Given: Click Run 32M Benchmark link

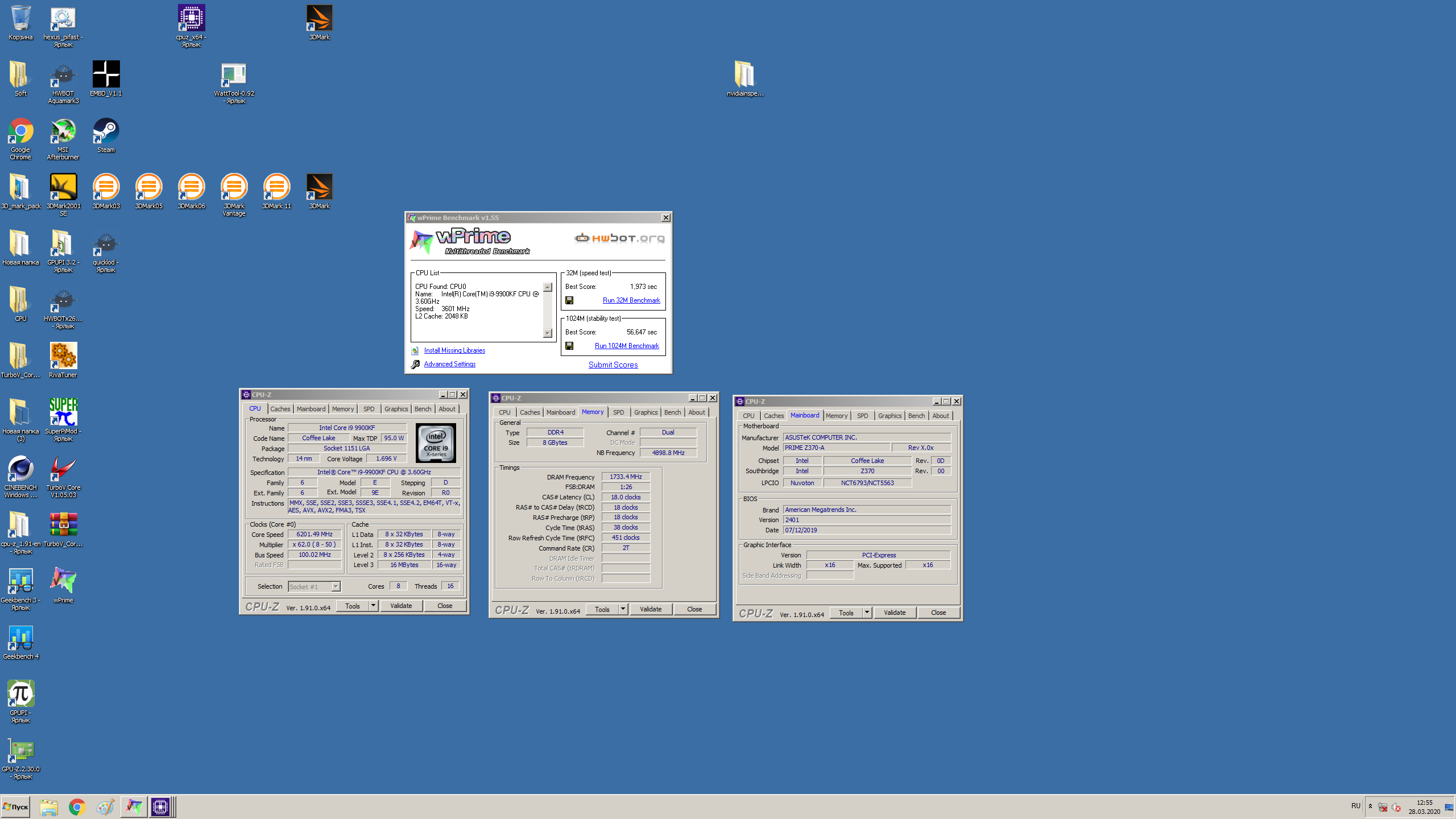Looking at the screenshot, I should (631, 300).
